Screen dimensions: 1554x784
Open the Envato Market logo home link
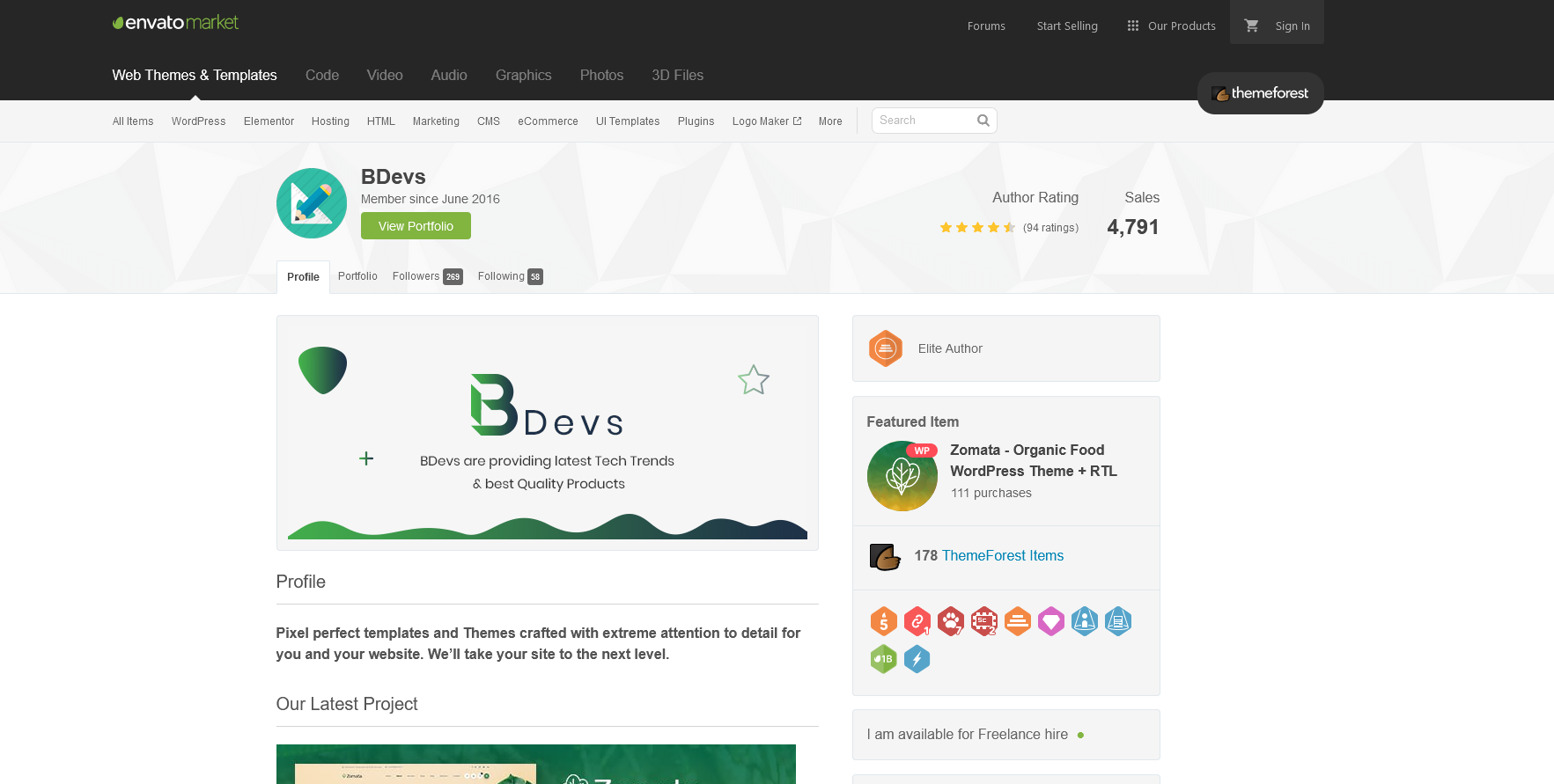pos(175,23)
